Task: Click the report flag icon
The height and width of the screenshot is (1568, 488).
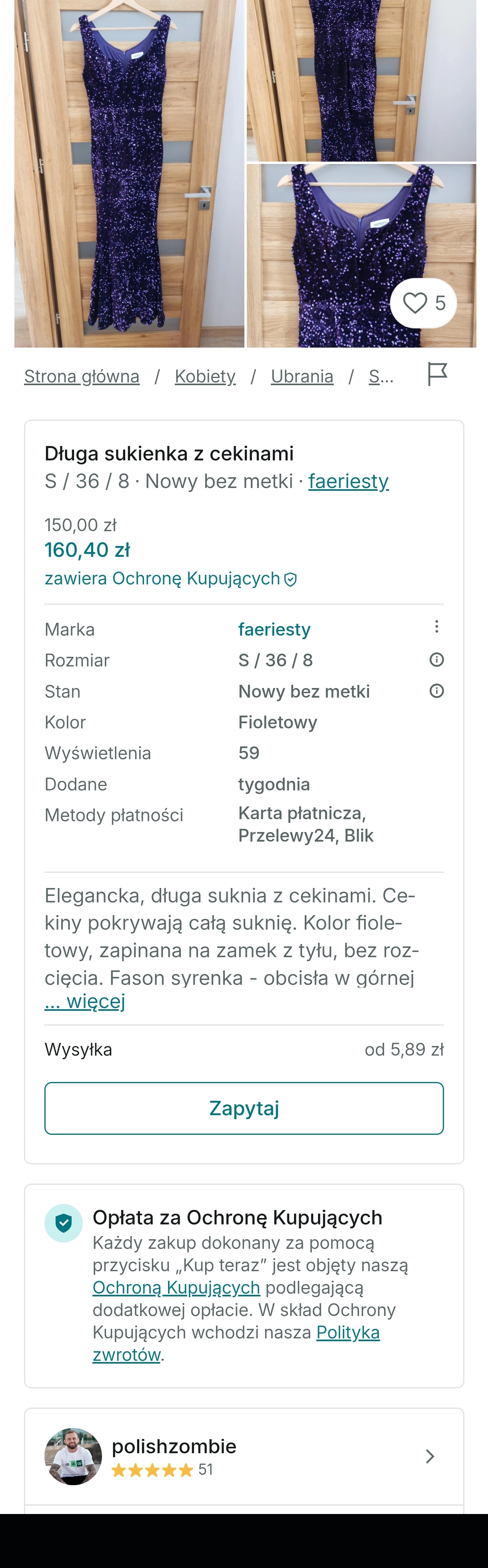Action: click(438, 374)
